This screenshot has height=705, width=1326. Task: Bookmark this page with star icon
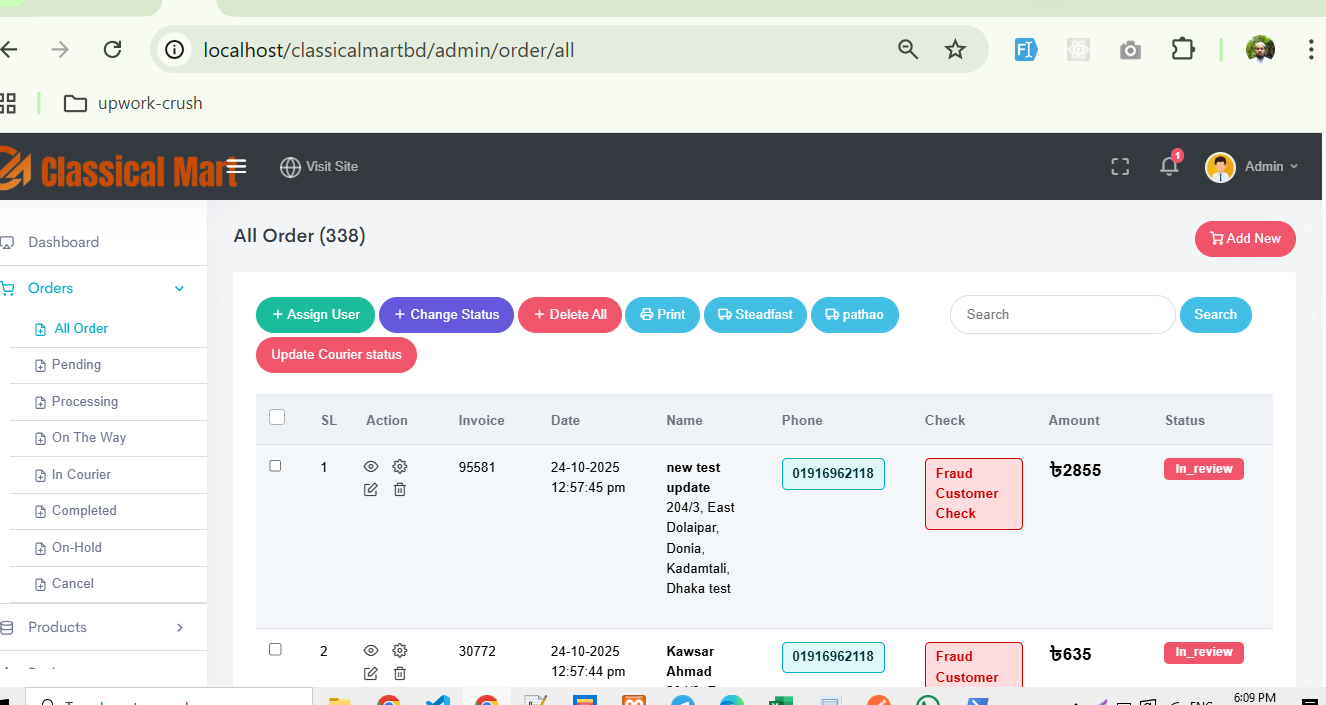pyautogui.click(x=955, y=50)
